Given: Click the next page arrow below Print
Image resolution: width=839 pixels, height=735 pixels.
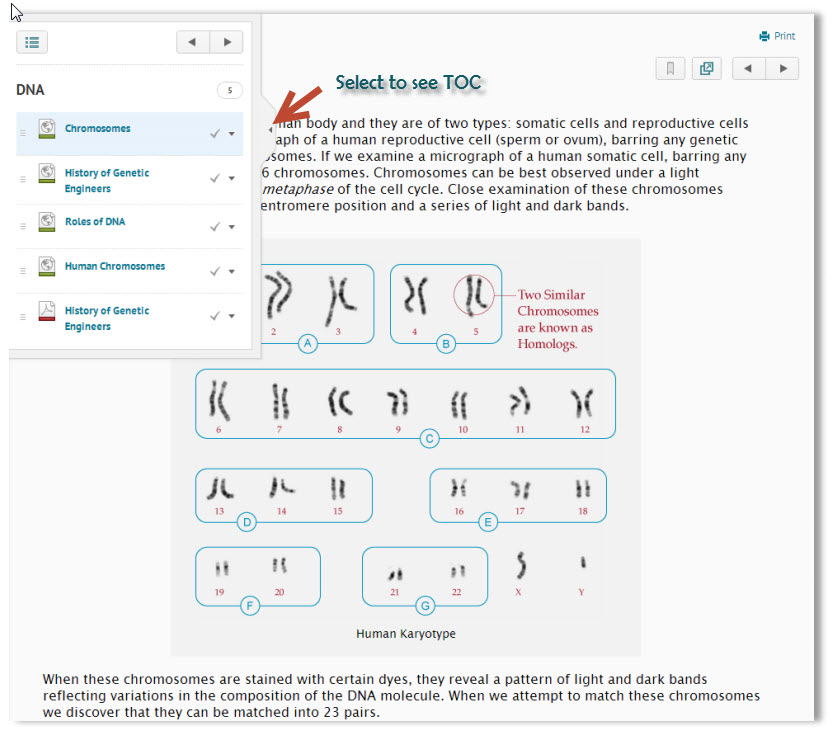Looking at the screenshot, I should [783, 69].
